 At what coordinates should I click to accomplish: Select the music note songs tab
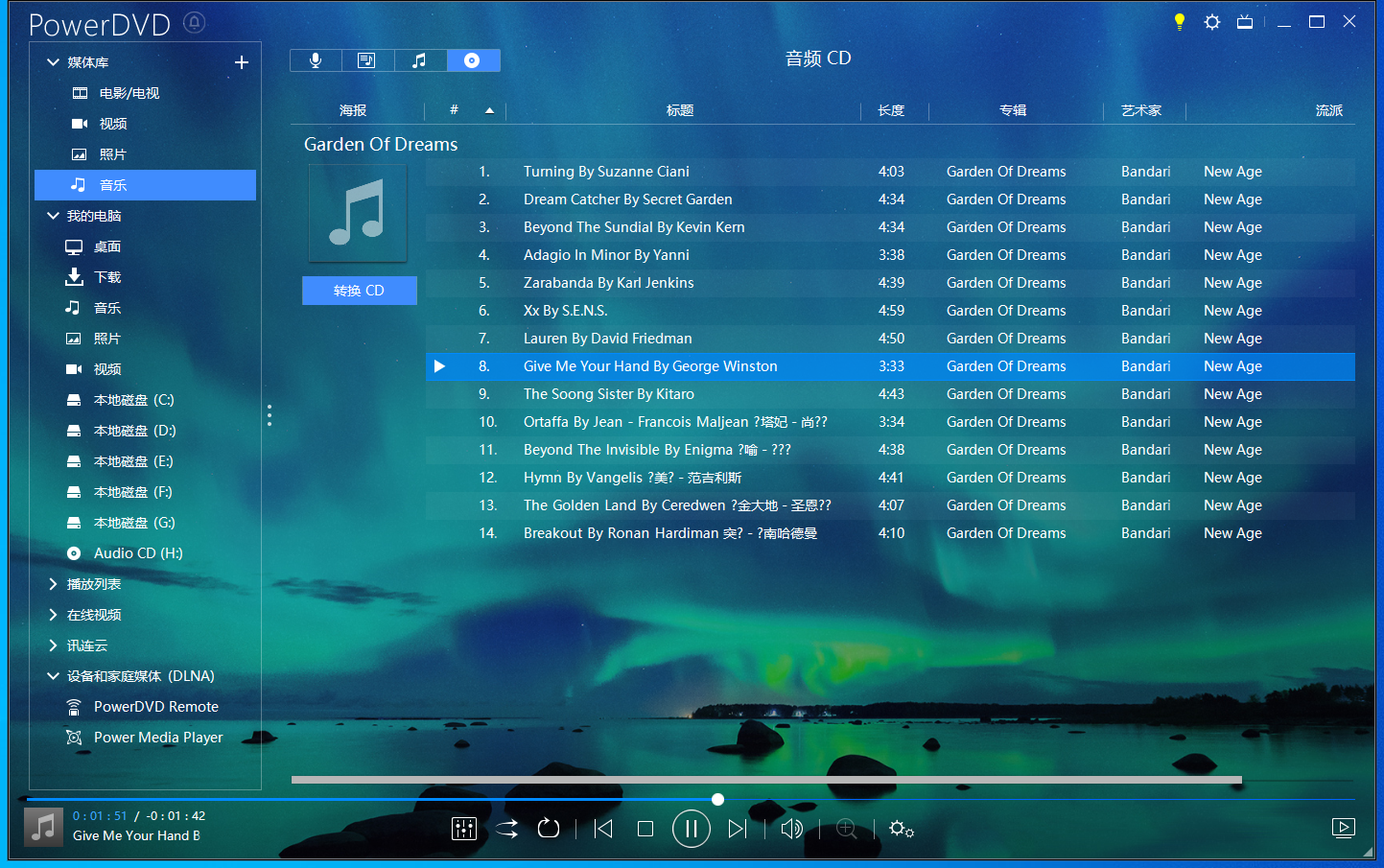420,60
